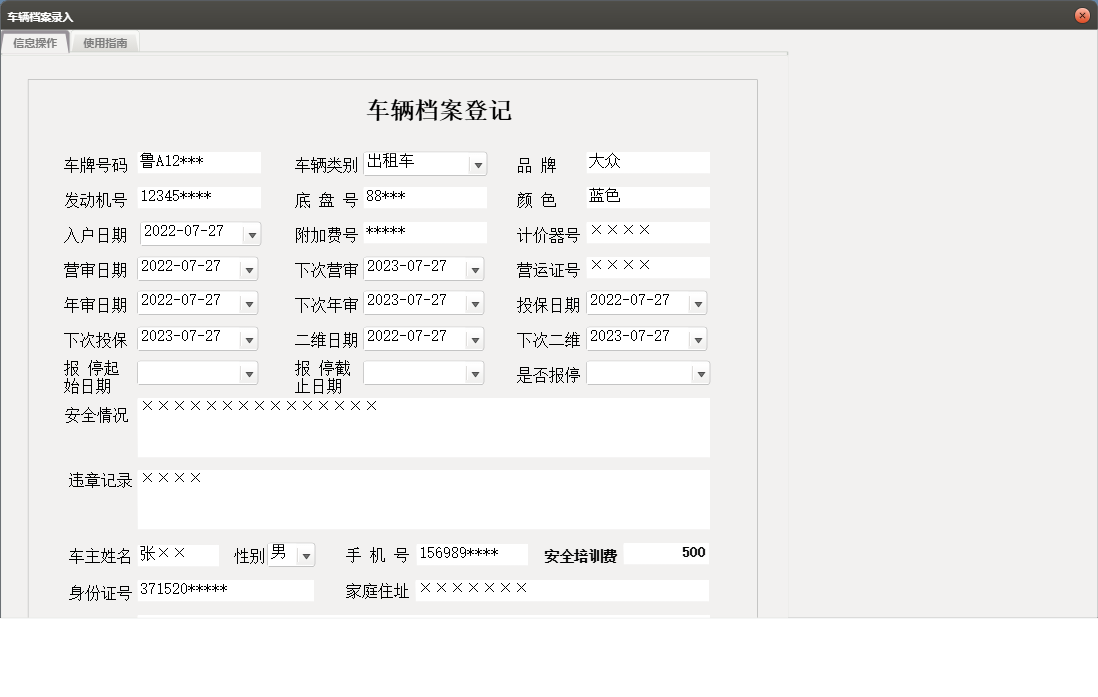Viewport: 1098px width, 697px height.
Task: Click the 安全培训费 field showing 500
Action: coord(666,552)
